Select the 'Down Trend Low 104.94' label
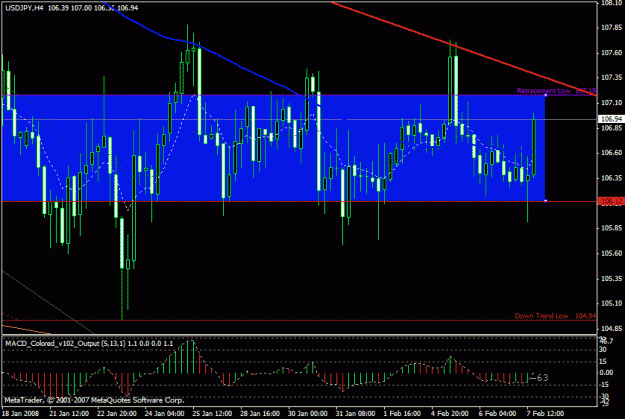625x419 pixels. pyautogui.click(x=555, y=316)
